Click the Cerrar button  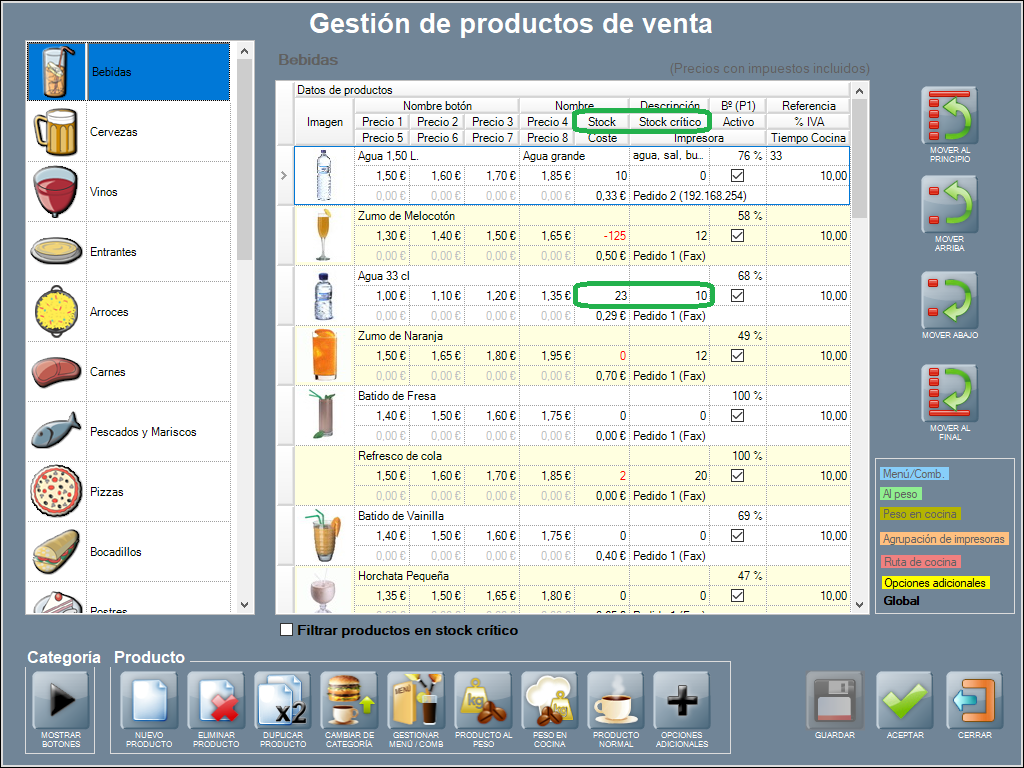973,700
